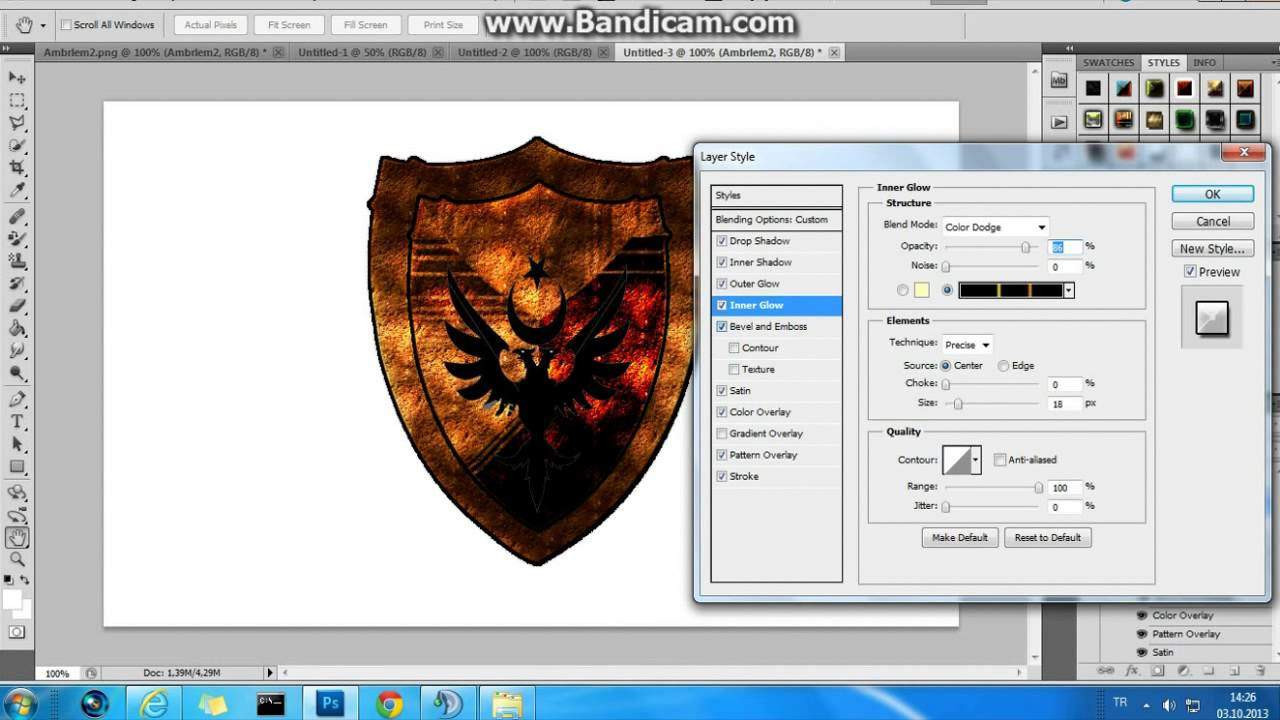The image size is (1280, 720).
Task: Select the Zoom tool in toolbox
Action: click(17, 560)
